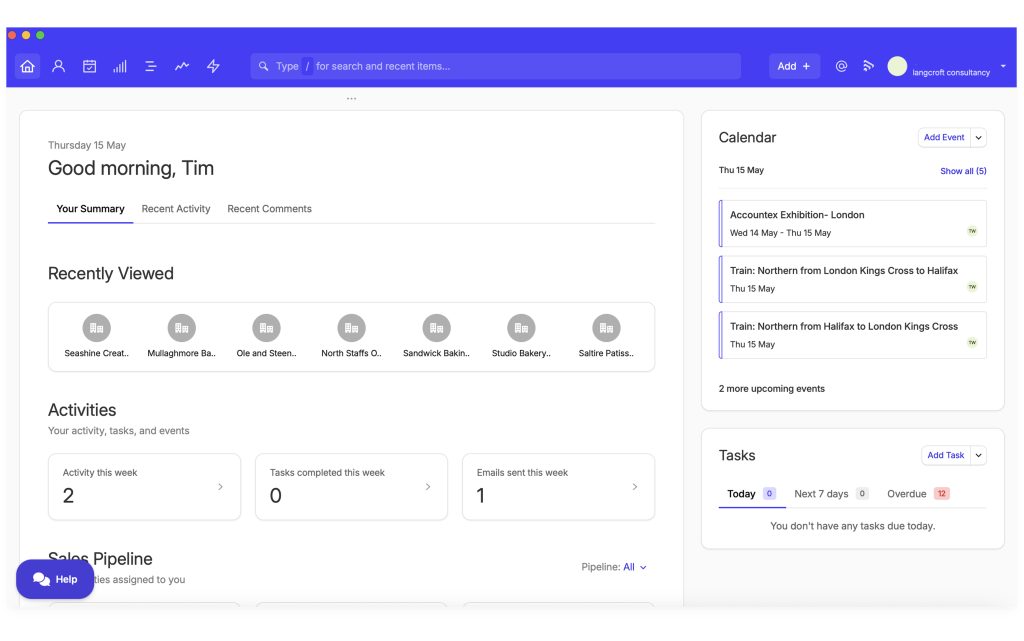Click owner badge on Accountex Exhibition event

click(972, 231)
